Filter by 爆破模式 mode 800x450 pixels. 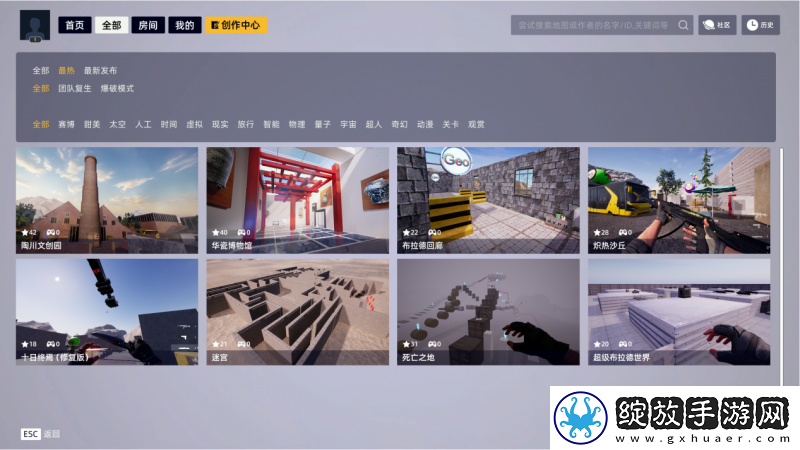point(117,88)
